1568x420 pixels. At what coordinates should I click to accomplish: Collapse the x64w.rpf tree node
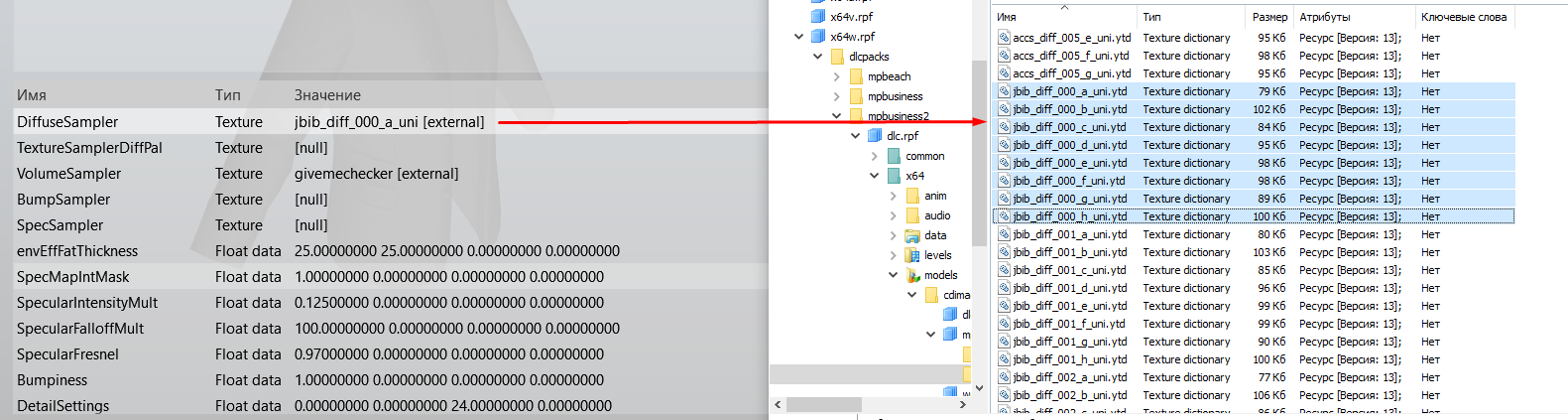tap(798, 37)
